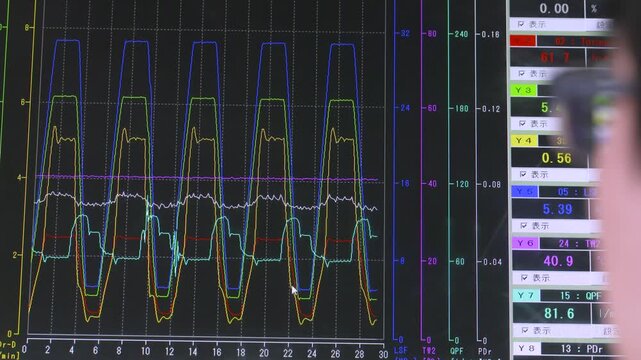Click the 120 tick on the QPF axis

click(x=462, y=184)
